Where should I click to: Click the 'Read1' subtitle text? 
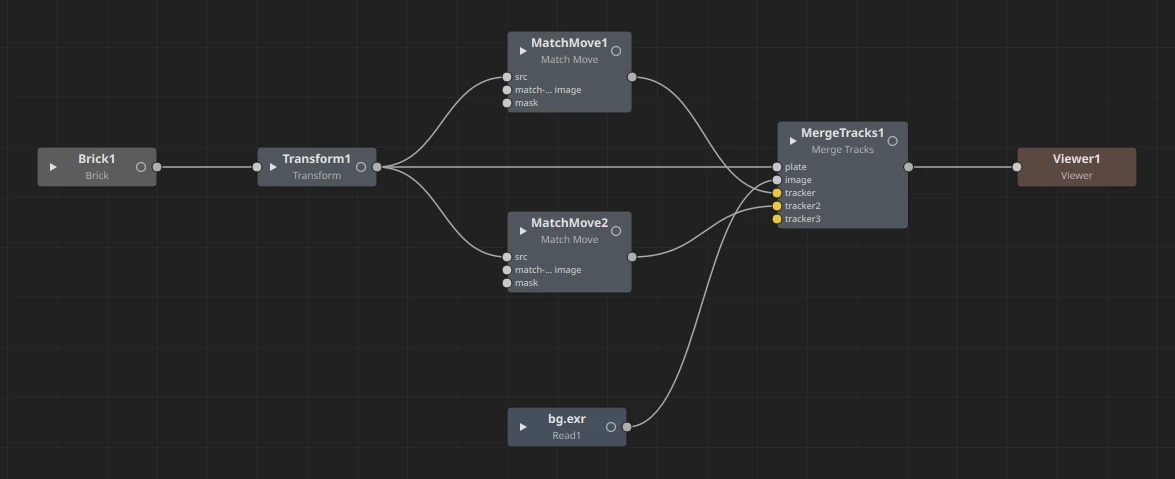(567, 436)
